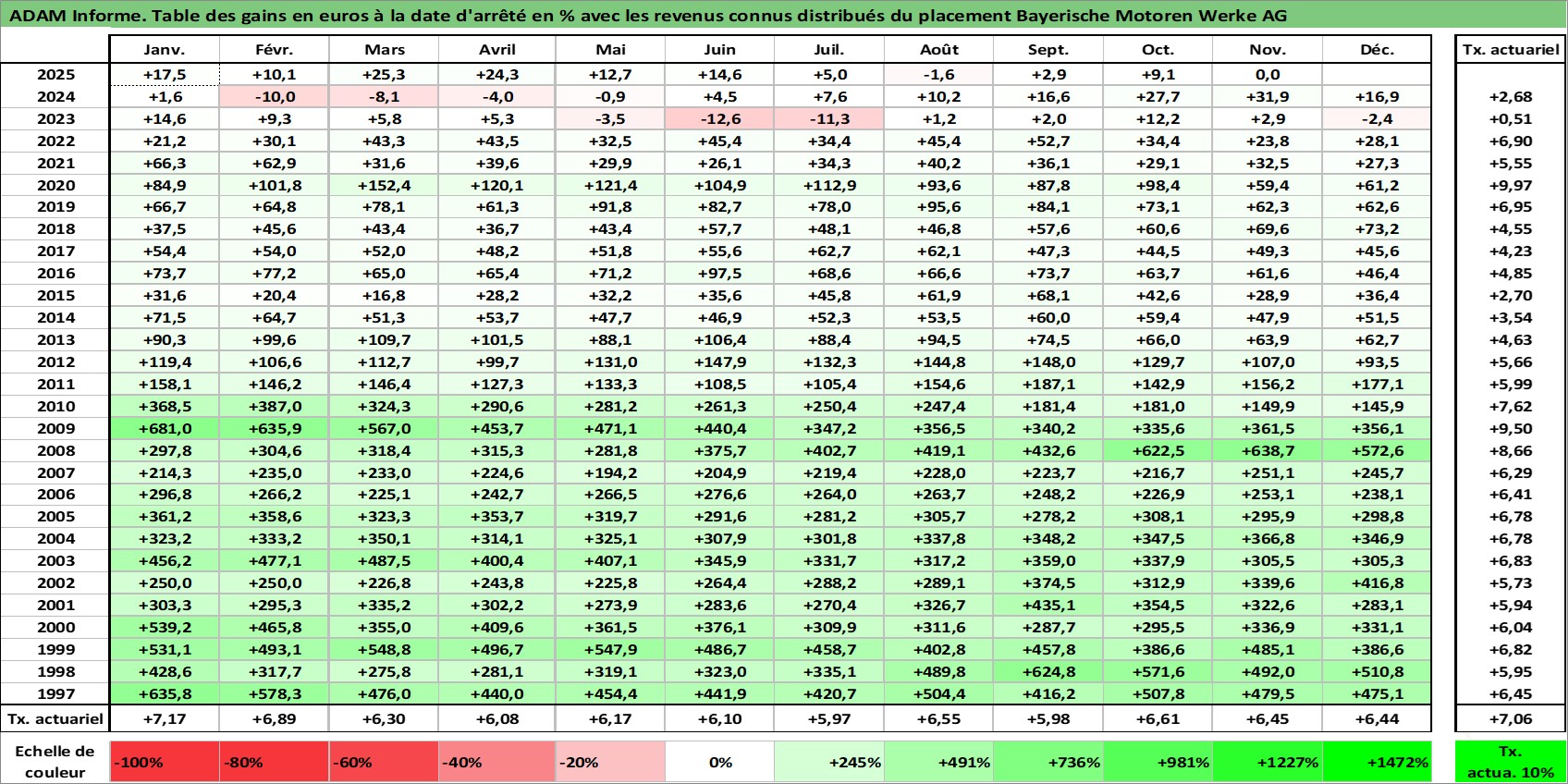Select the 2025 year row label
Screen dimensions: 1568x784
click(55, 75)
